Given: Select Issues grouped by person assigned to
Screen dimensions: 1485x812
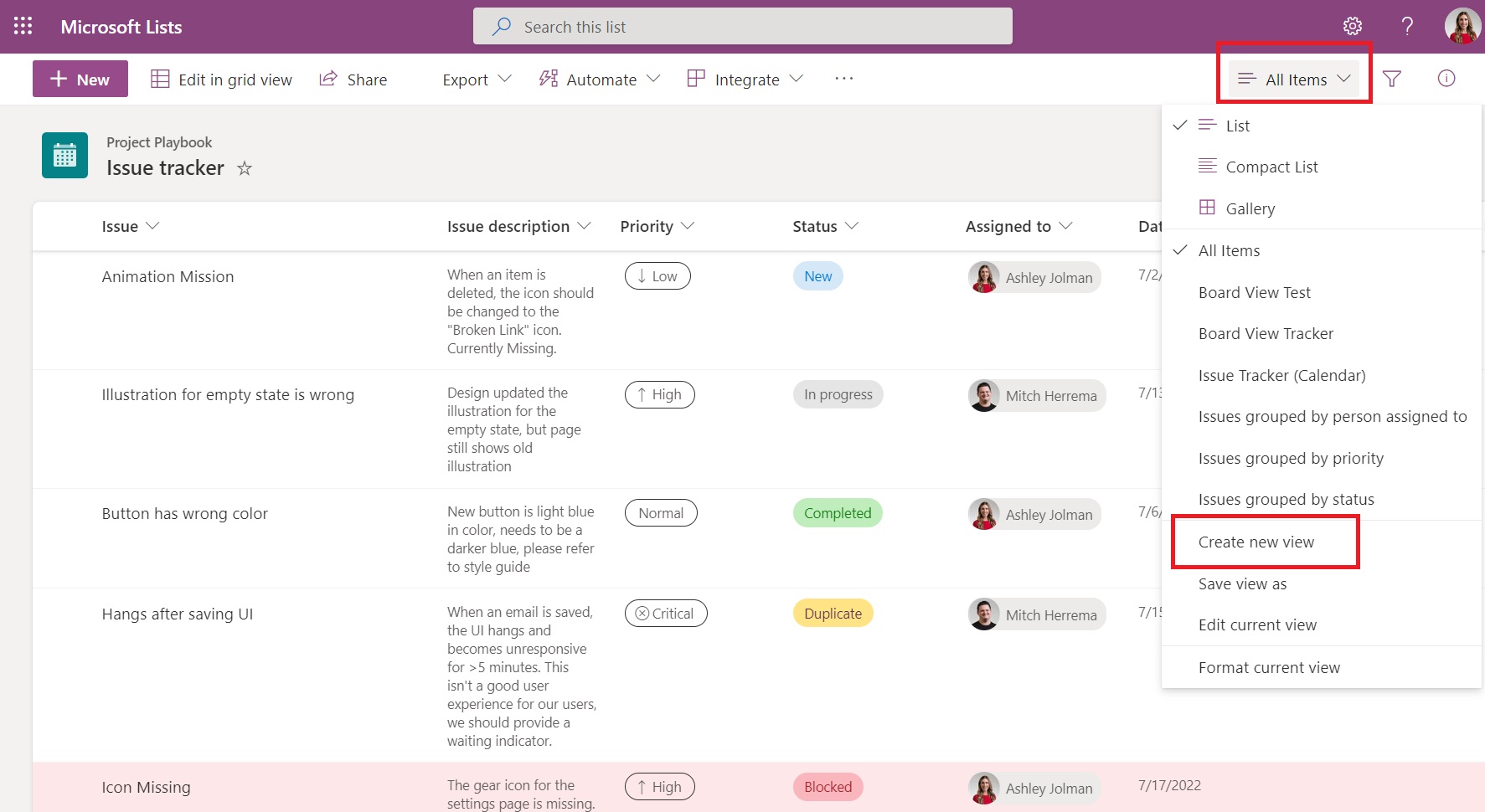Looking at the screenshot, I should click(1322, 416).
